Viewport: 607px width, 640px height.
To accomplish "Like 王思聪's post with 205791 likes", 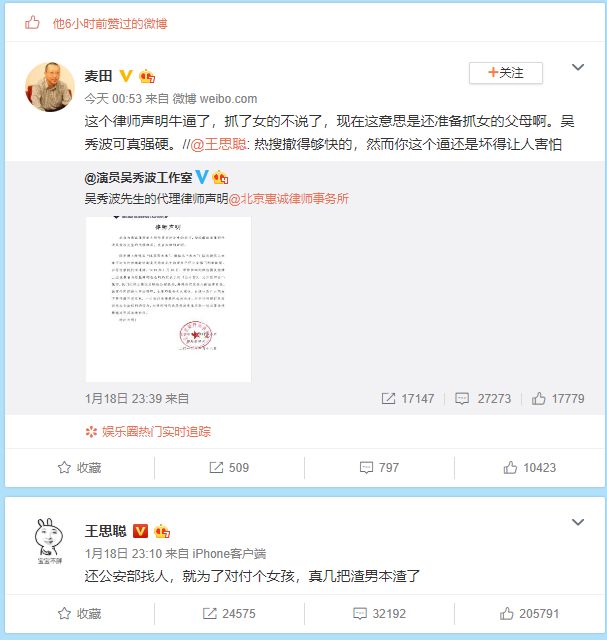I will 529,613.
